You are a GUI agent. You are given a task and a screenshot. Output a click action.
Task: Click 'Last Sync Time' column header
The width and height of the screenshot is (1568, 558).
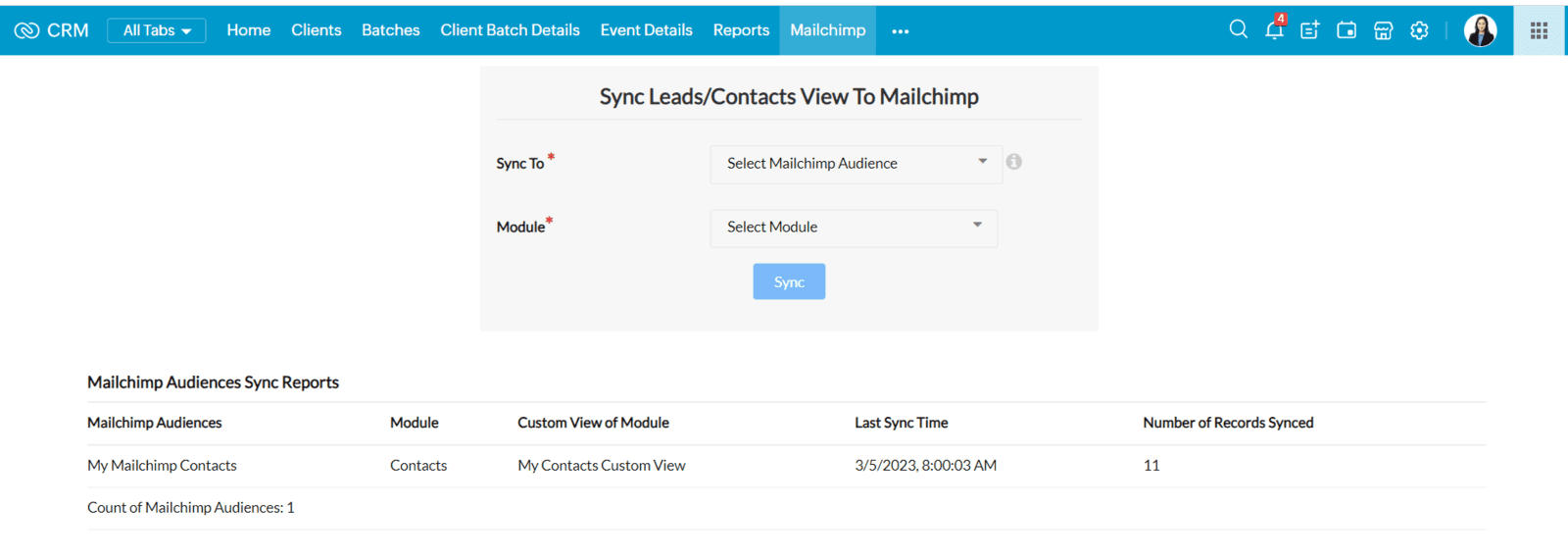point(902,423)
